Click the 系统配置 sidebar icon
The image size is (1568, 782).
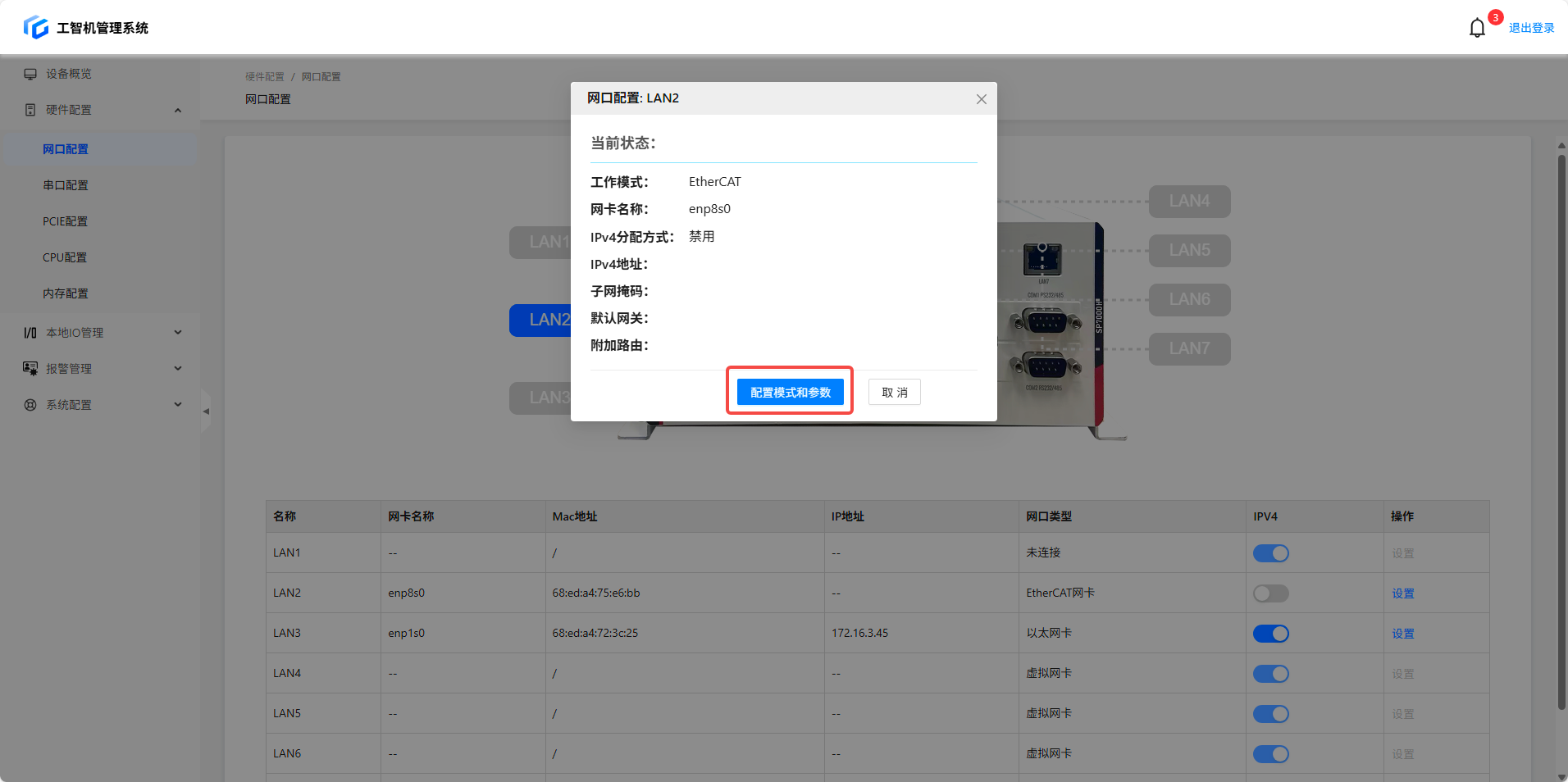(30, 405)
